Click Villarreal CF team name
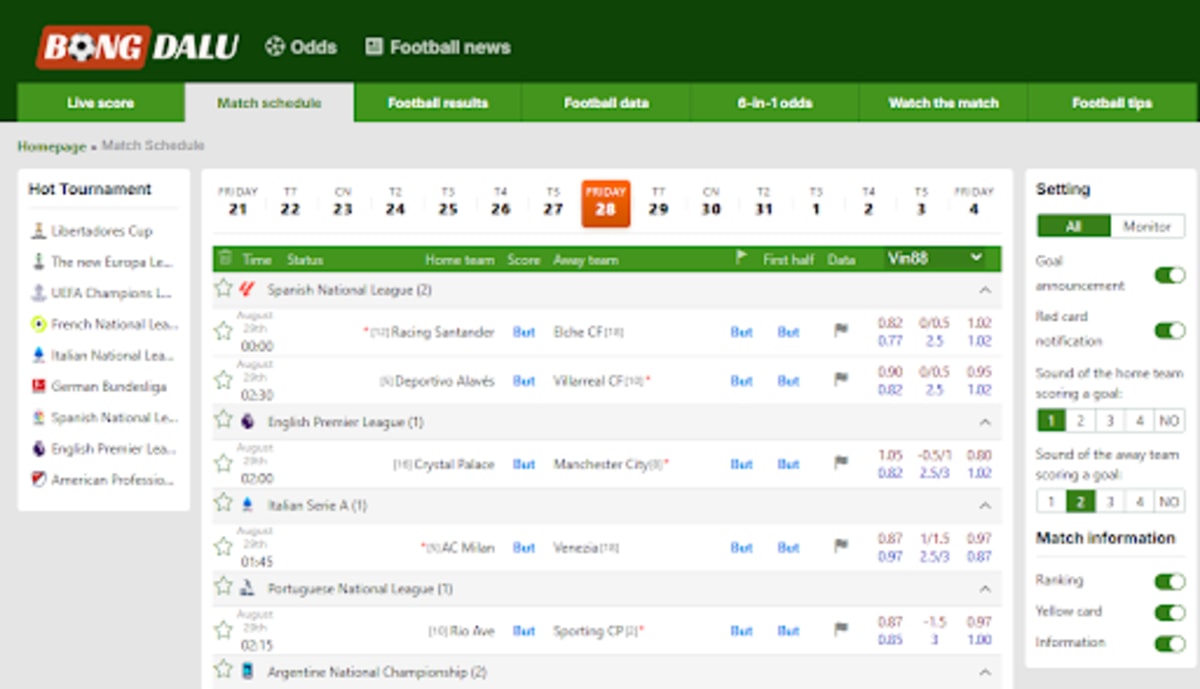The height and width of the screenshot is (689, 1200). click(588, 381)
